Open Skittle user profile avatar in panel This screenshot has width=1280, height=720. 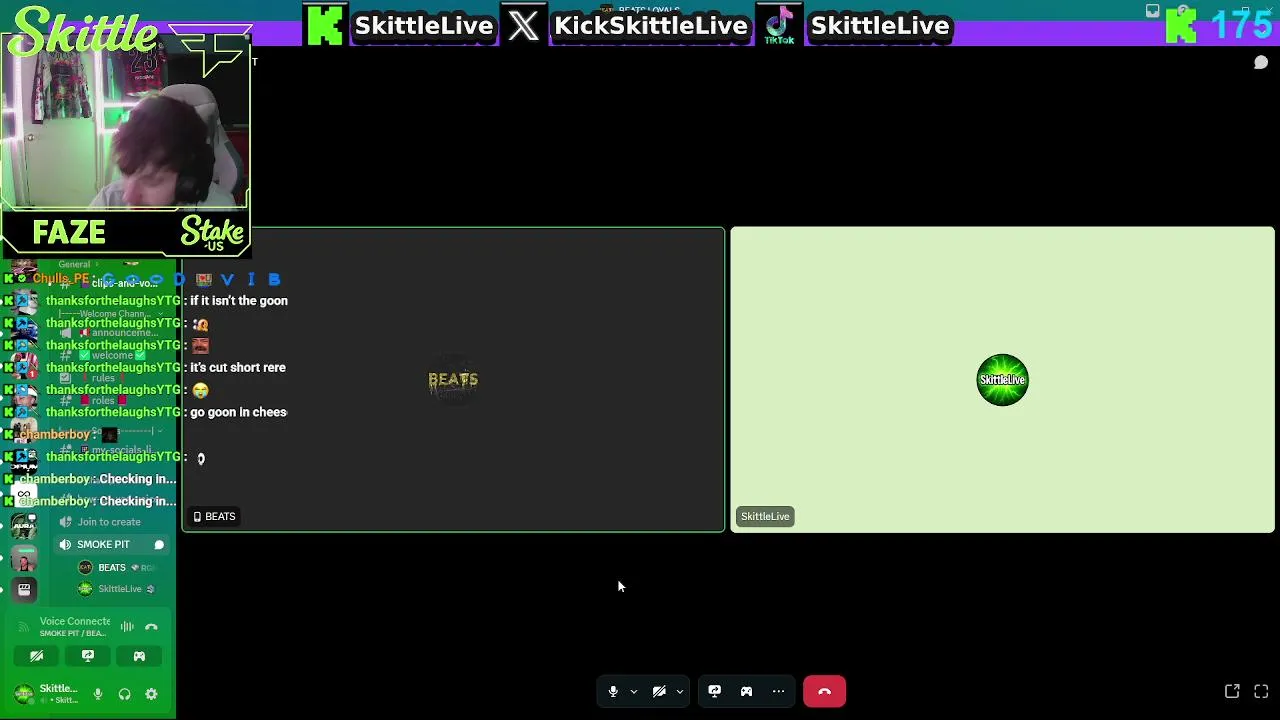(x=23, y=694)
